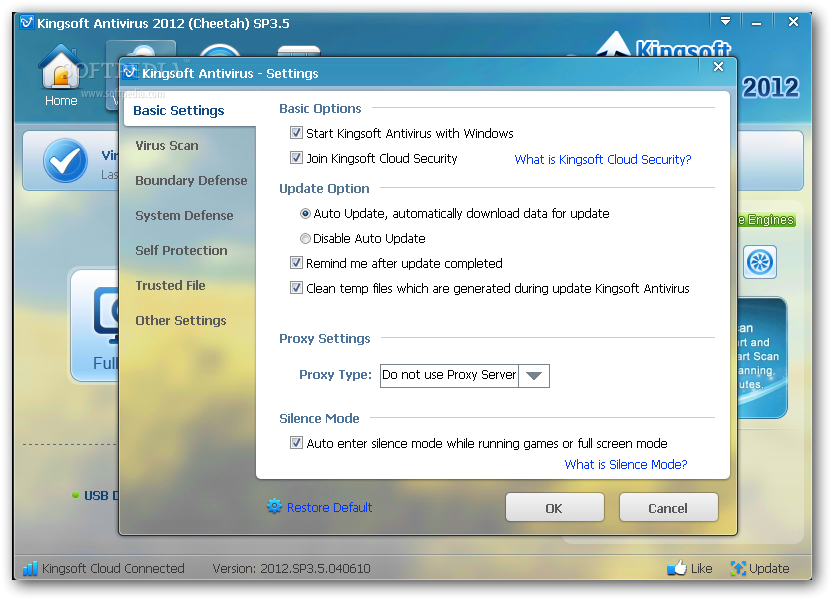Click the blue checkmark status icon

(x=65, y=160)
